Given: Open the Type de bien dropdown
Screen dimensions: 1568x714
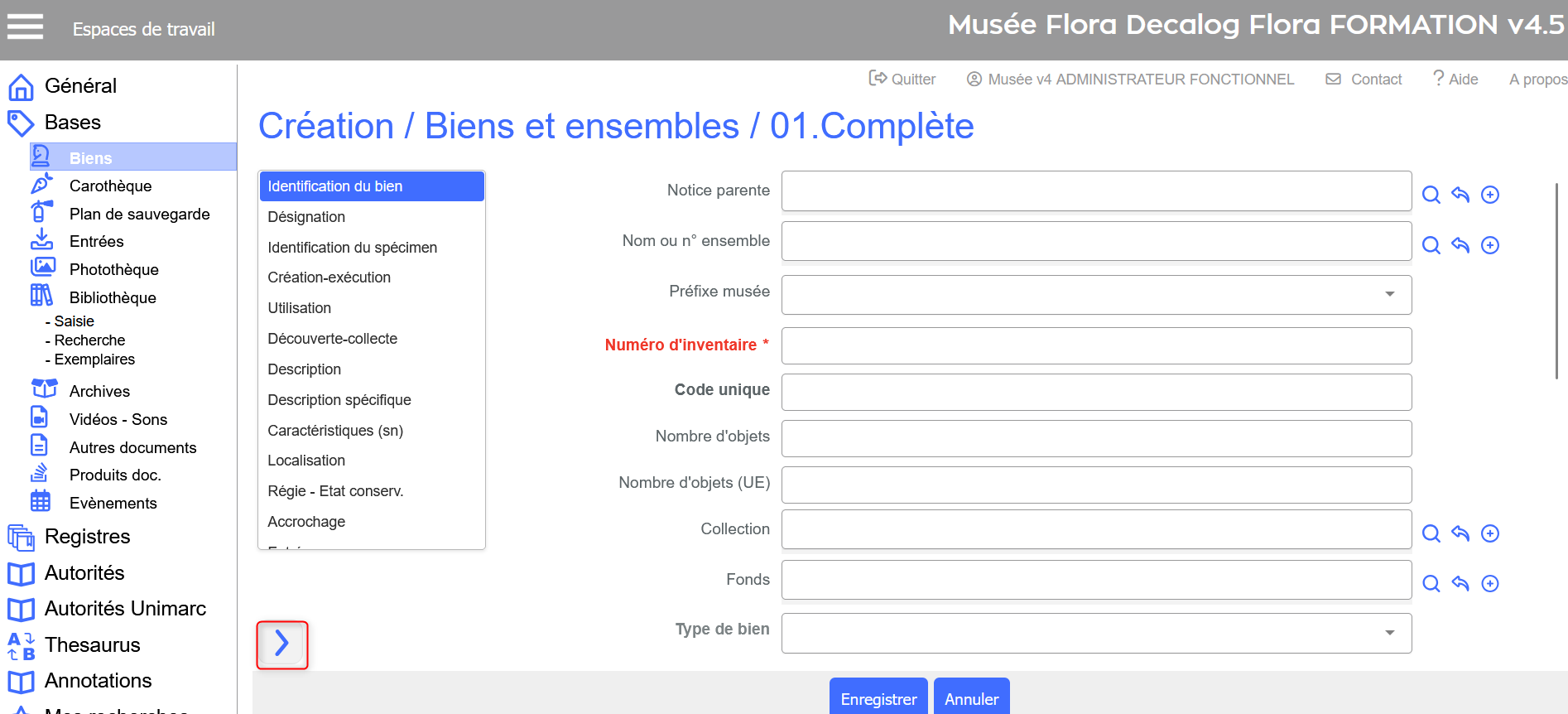Looking at the screenshot, I should [x=1389, y=633].
